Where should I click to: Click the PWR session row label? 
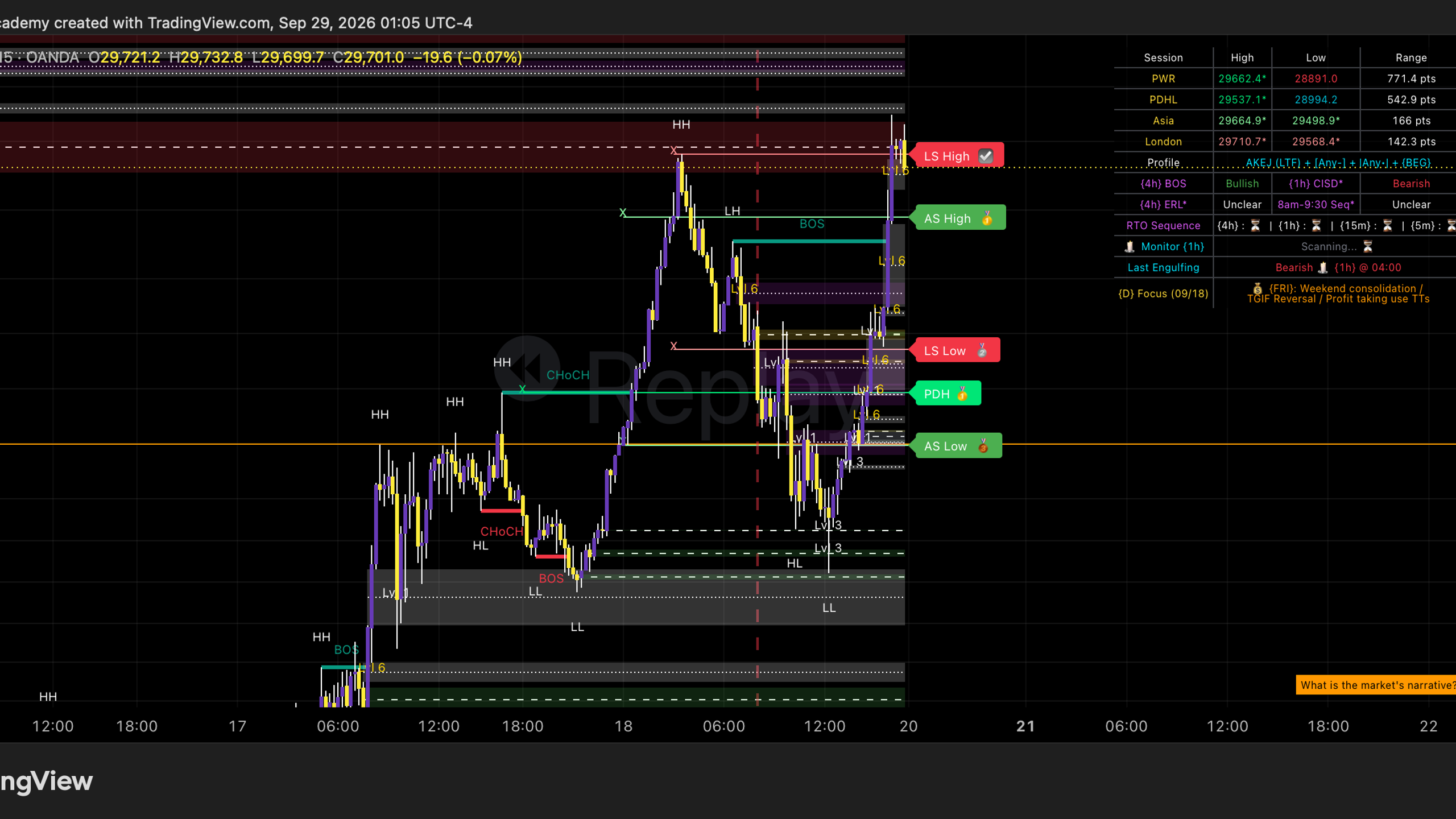(1163, 78)
